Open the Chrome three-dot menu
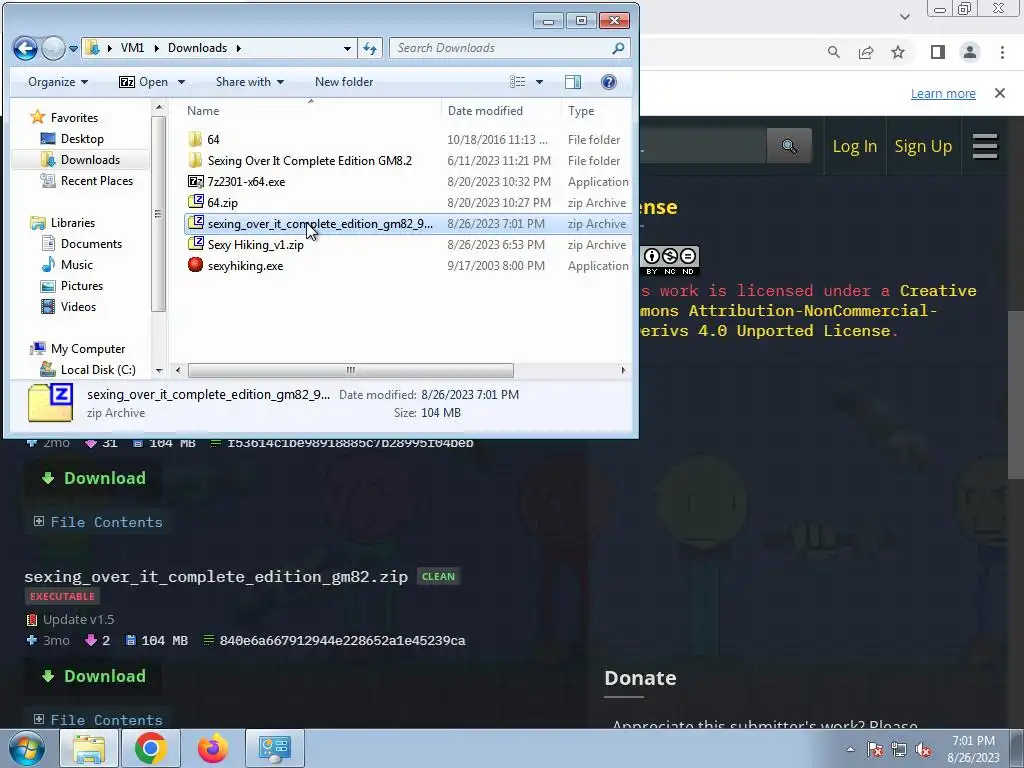The width and height of the screenshot is (1024, 768). coord(1002,52)
